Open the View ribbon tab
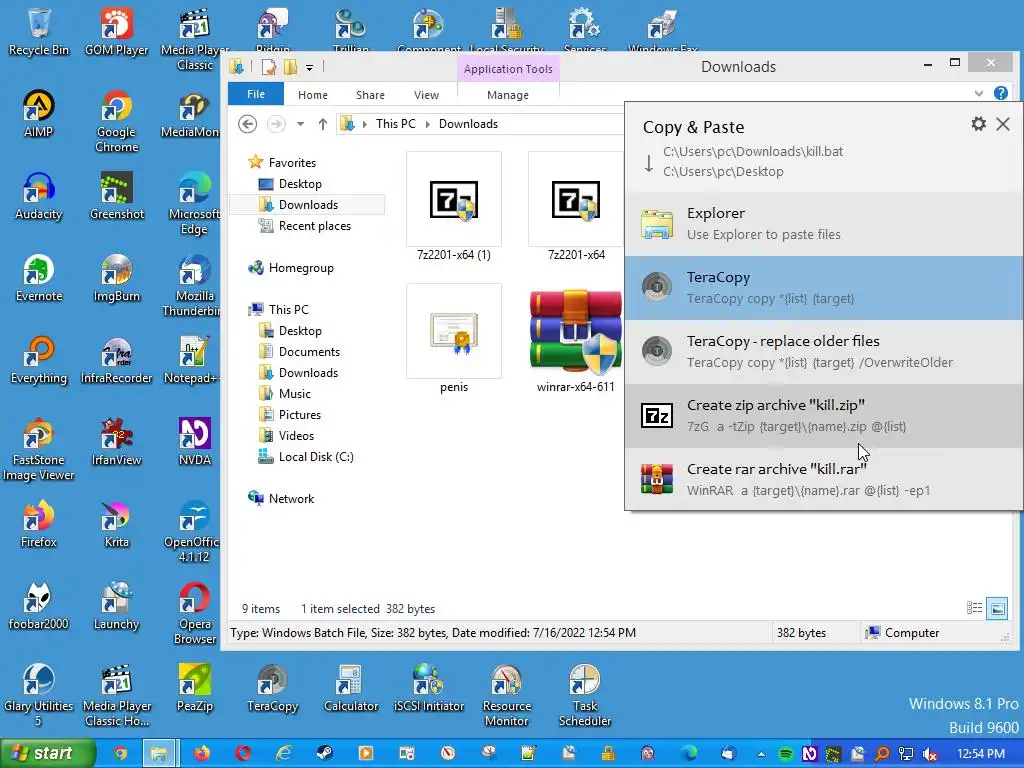This screenshot has height=768, width=1024. click(x=426, y=95)
